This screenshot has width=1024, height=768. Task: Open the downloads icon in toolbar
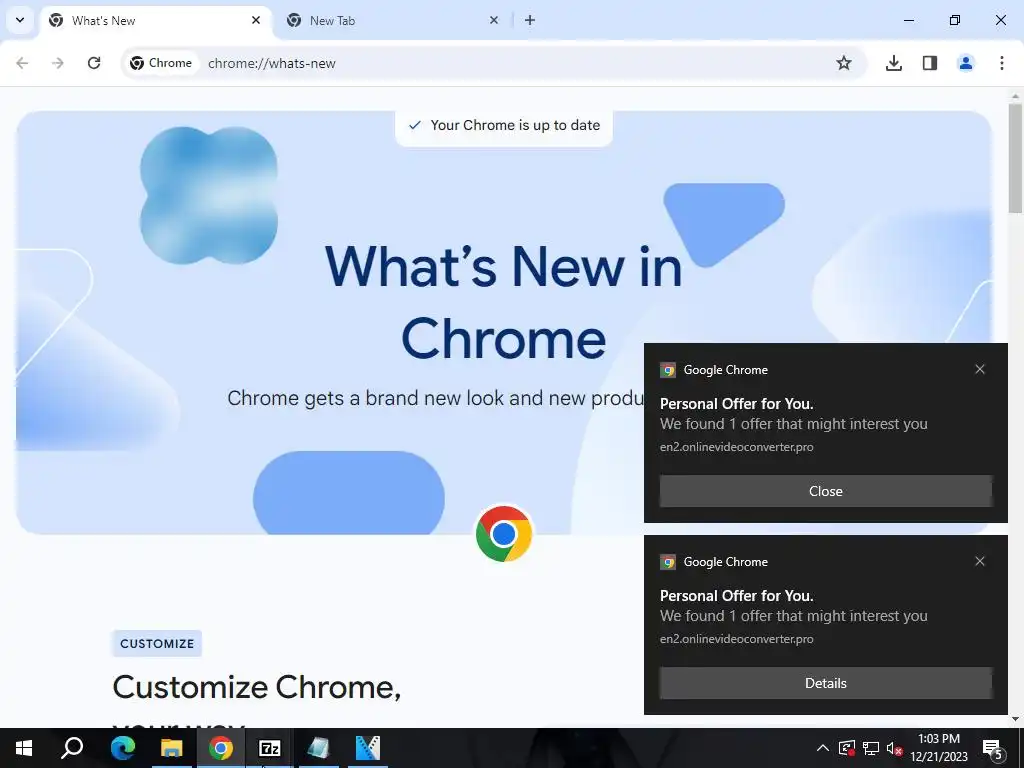pos(894,63)
